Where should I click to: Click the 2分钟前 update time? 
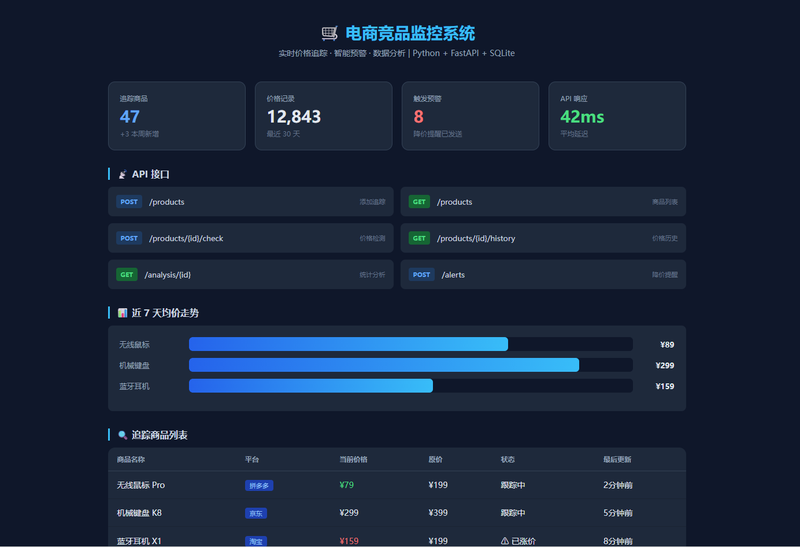point(618,485)
